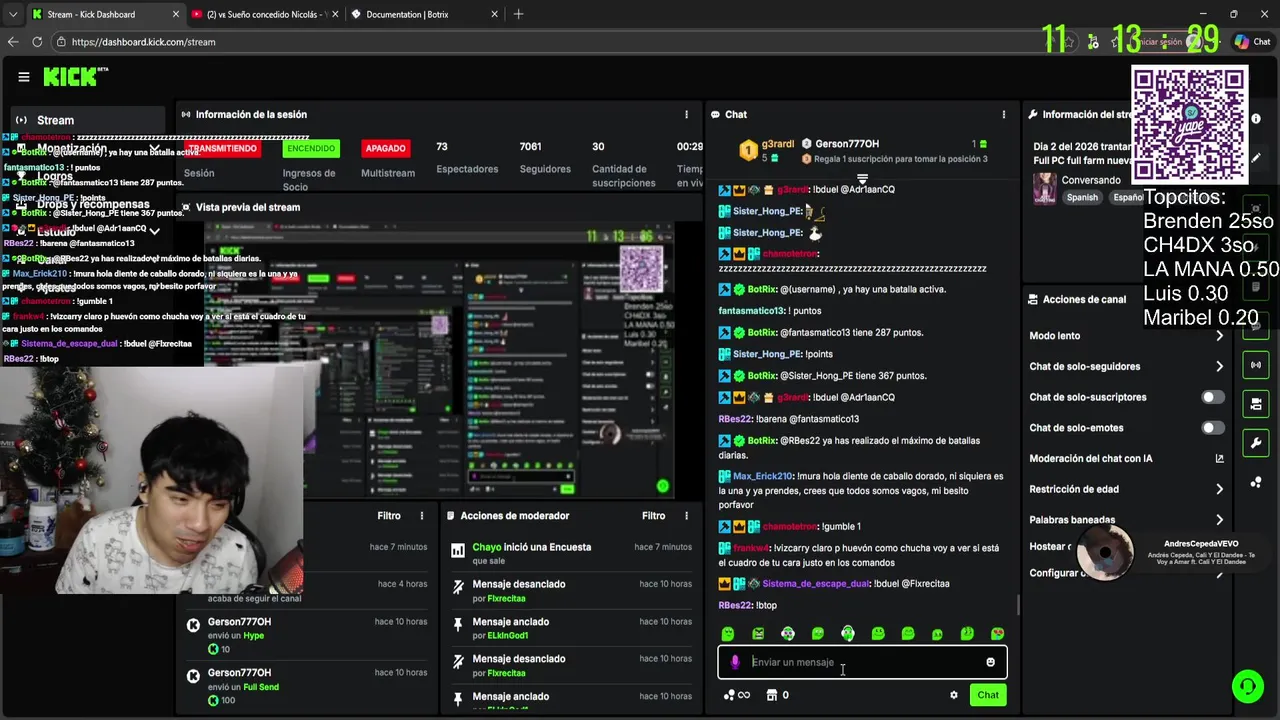Click the channel points icon below chat input
The image size is (1280, 720).
pos(736,695)
